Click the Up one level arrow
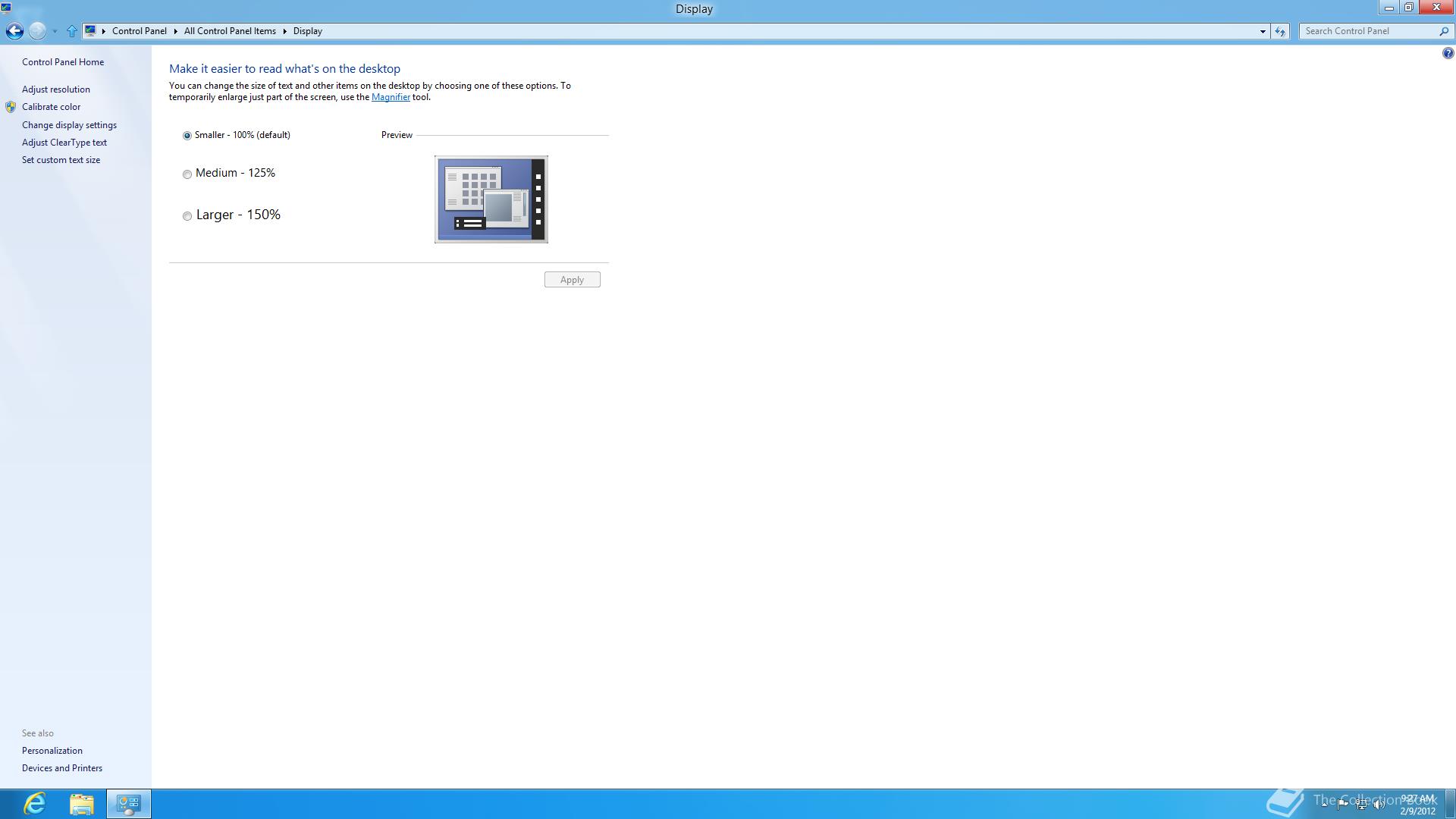 (x=71, y=31)
